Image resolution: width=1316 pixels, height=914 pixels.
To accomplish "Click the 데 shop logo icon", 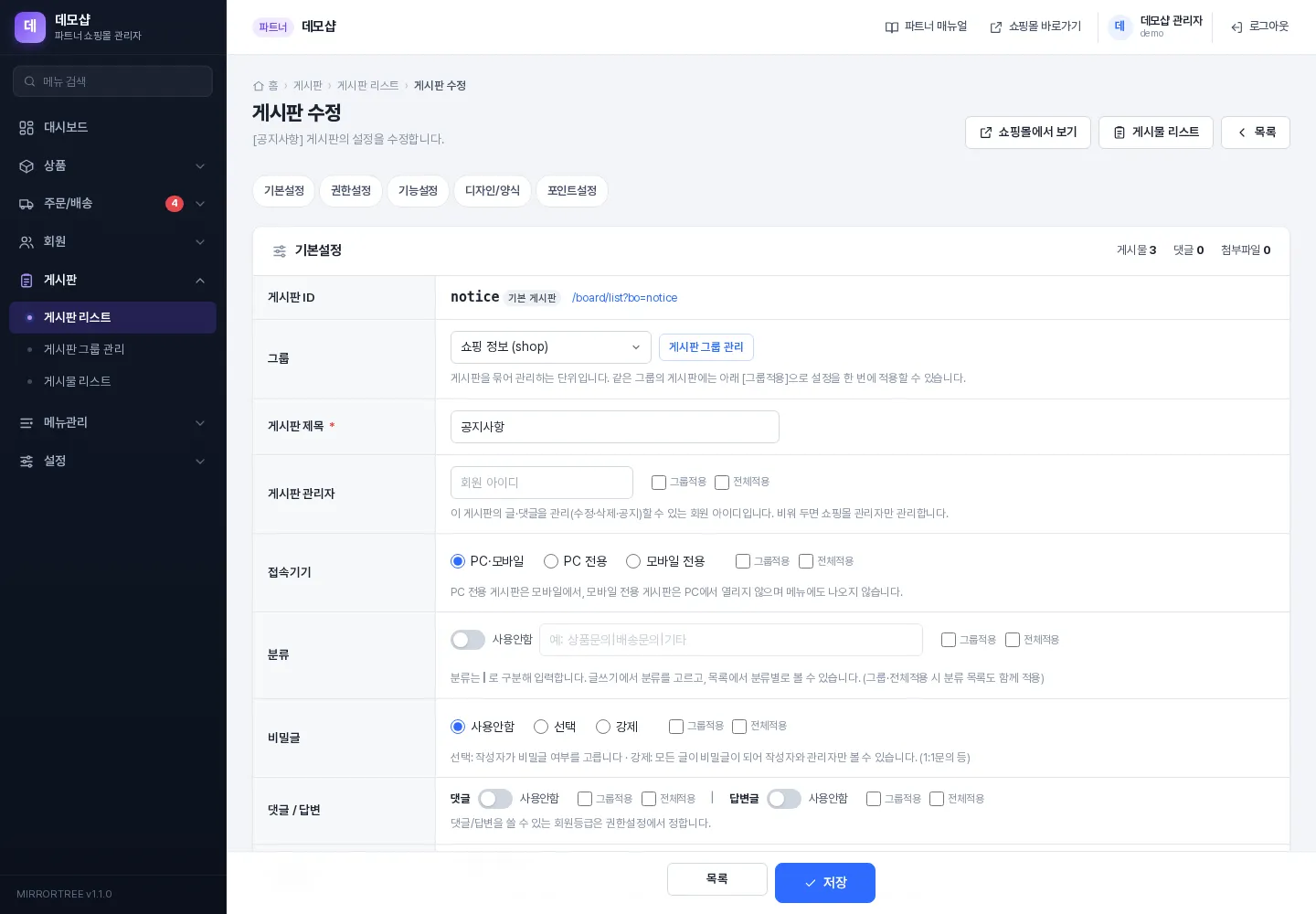I will [x=30, y=27].
